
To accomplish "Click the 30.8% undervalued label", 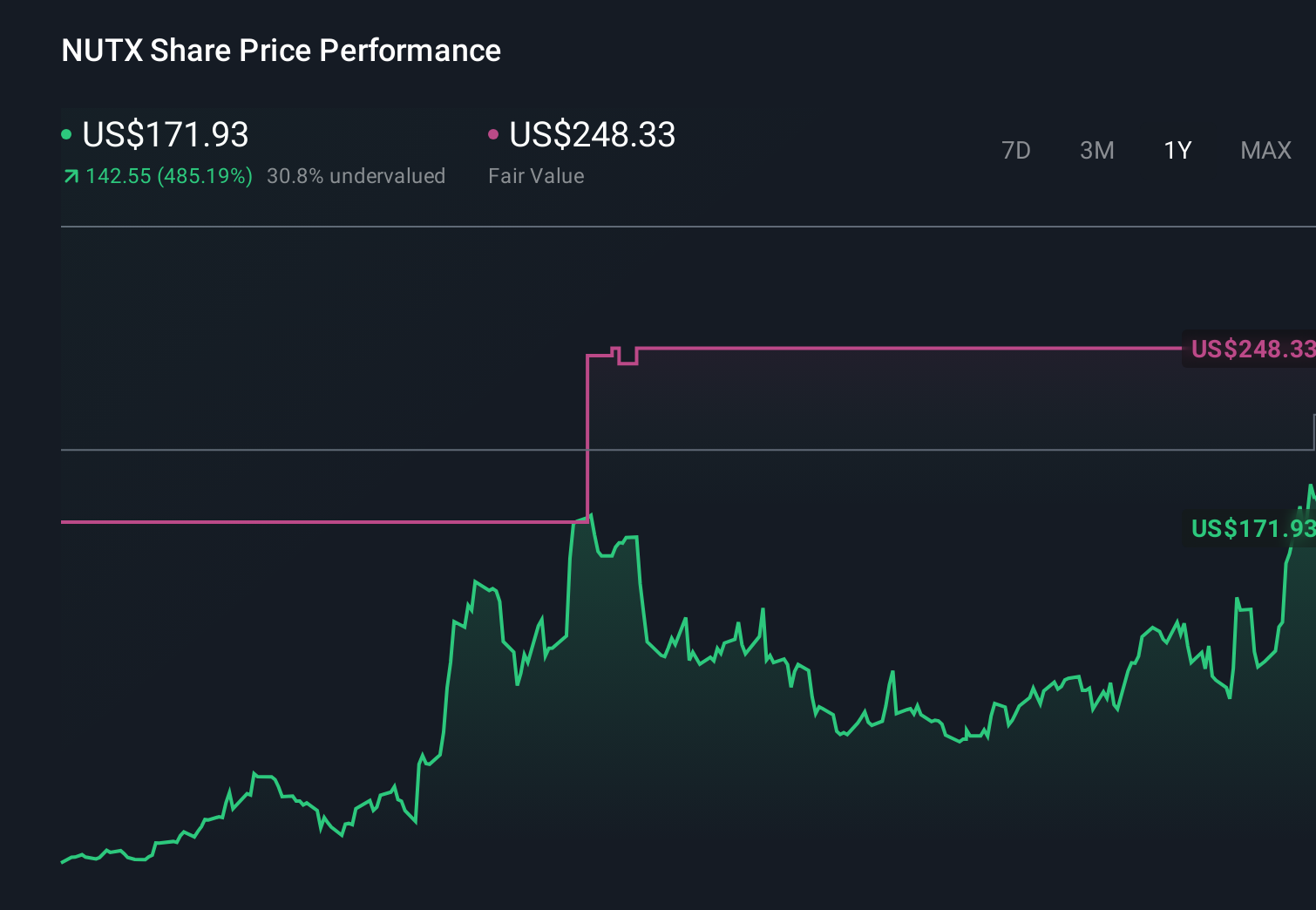I will (x=356, y=175).
